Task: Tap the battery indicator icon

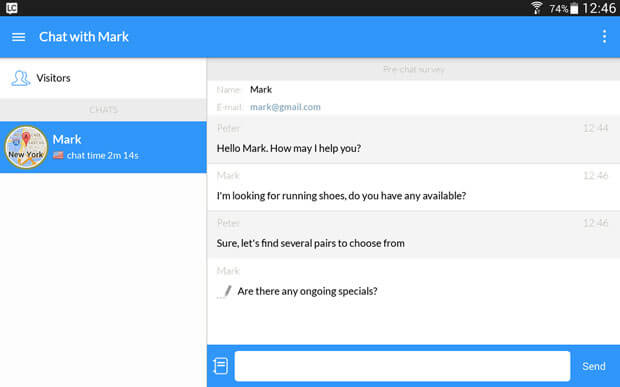Action: point(574,8)
